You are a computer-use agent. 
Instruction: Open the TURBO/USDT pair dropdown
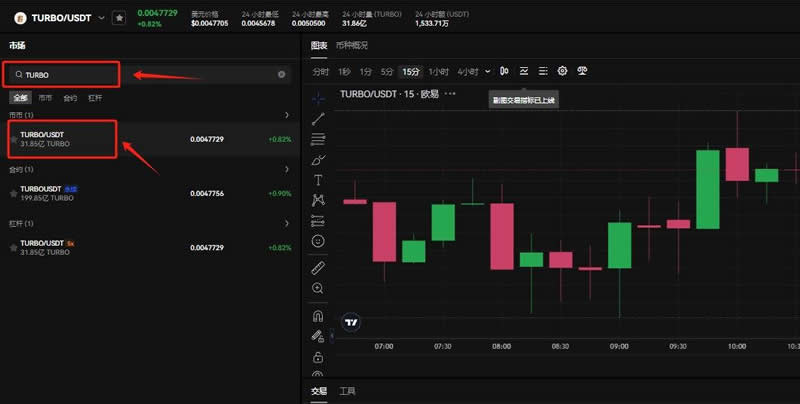coord(101,17)
